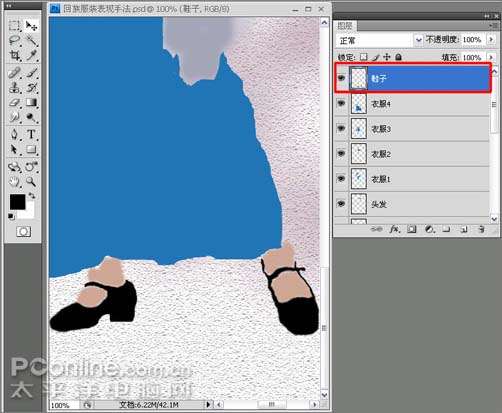Select the Eraser tool
The image size is (502, 413).
point(15,103)
